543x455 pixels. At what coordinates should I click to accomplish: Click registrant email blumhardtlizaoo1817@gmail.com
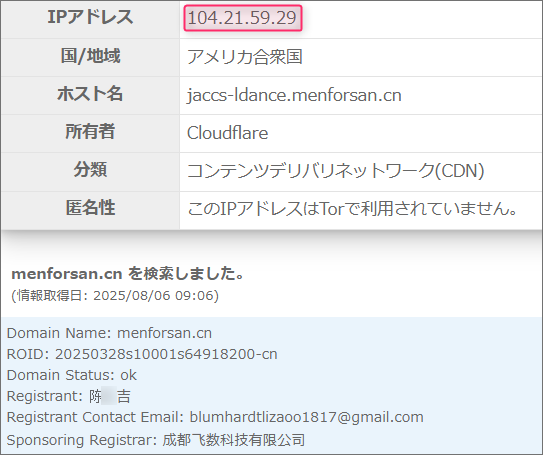point(306,418)
